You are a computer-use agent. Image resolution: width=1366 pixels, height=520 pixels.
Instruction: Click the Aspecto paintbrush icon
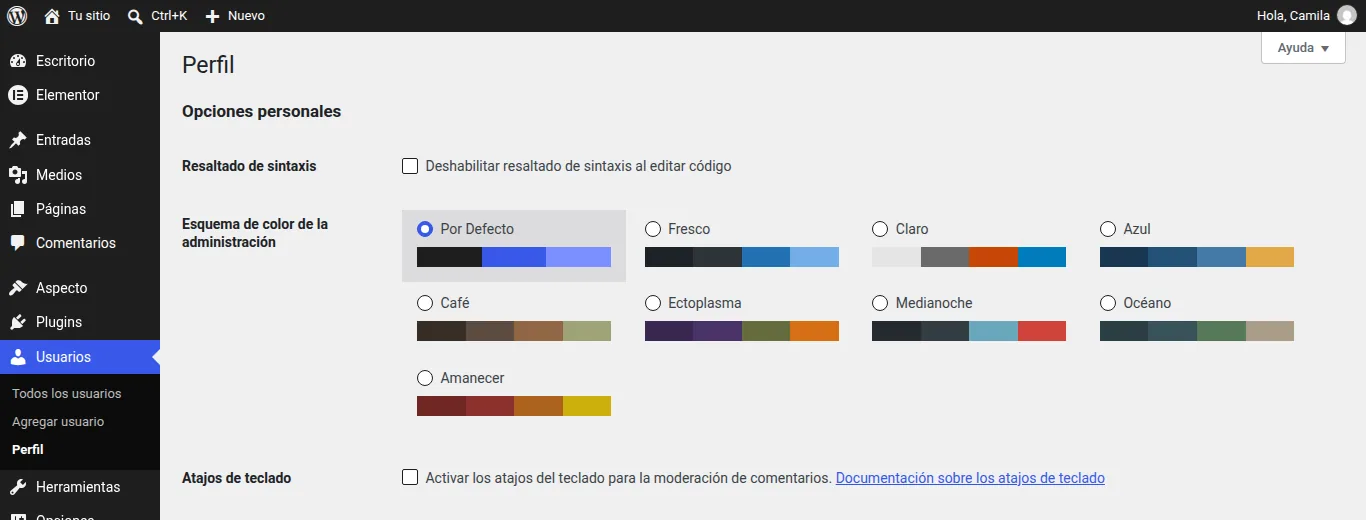point(18,288)
